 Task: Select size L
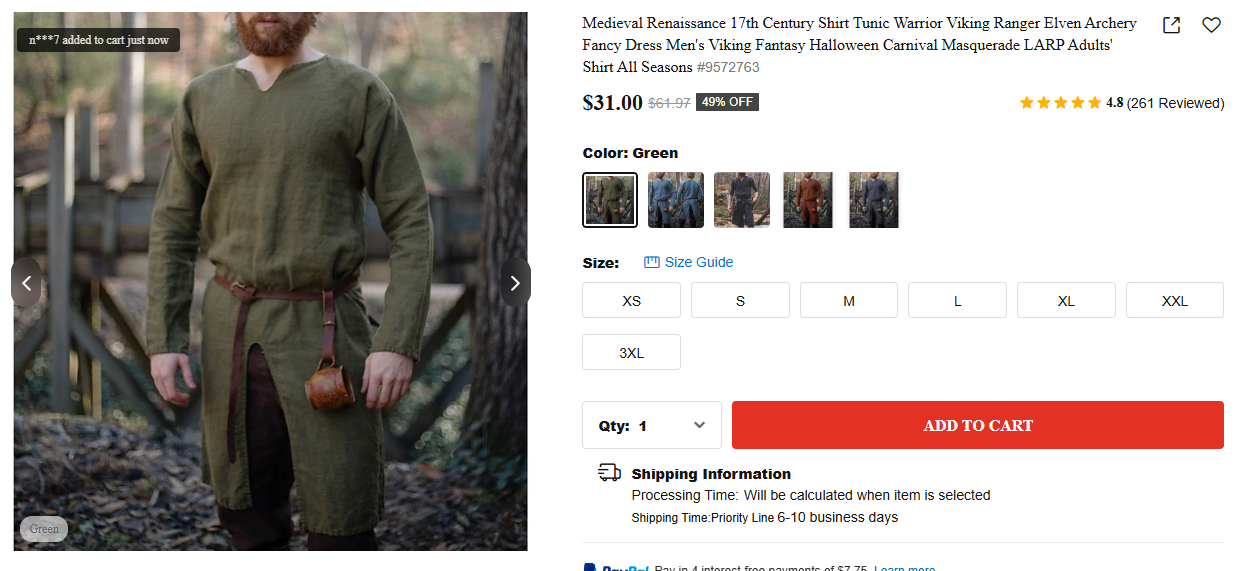coord(957,300)
